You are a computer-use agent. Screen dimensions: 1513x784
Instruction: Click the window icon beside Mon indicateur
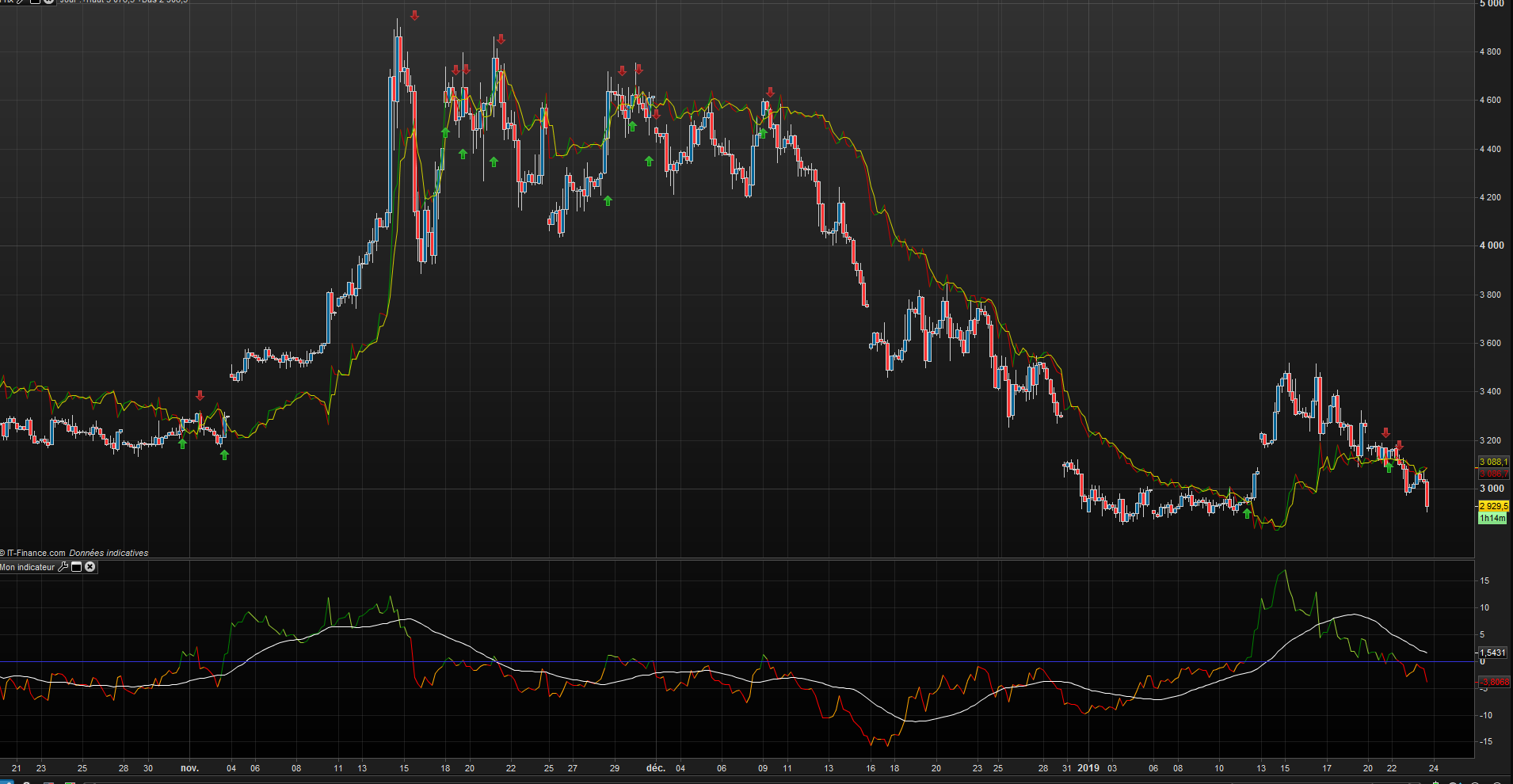point(77,567)
